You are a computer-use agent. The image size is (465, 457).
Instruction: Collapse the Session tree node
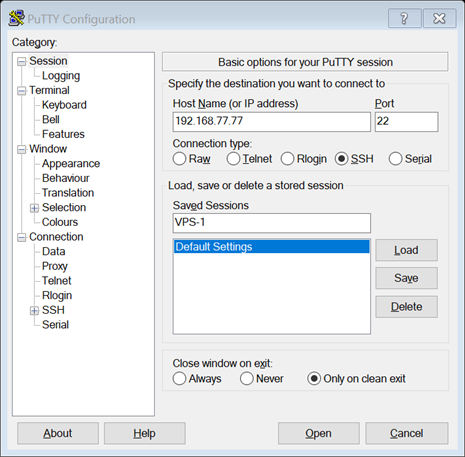click(x=22, y=62)
